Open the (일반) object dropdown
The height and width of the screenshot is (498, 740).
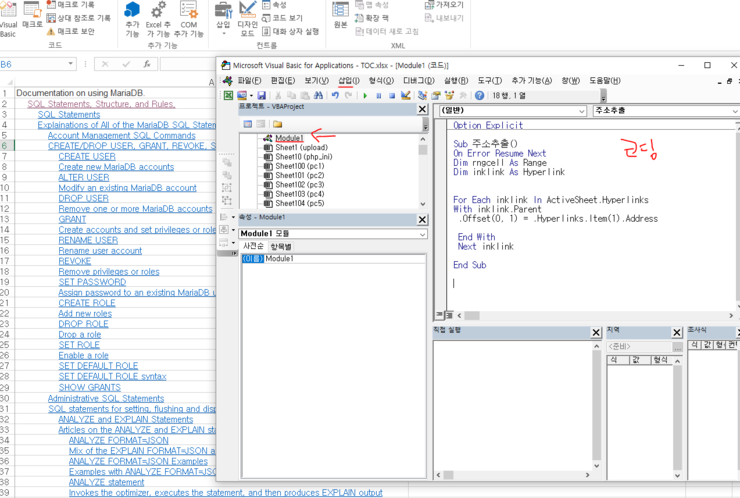[x=582, y=111]
